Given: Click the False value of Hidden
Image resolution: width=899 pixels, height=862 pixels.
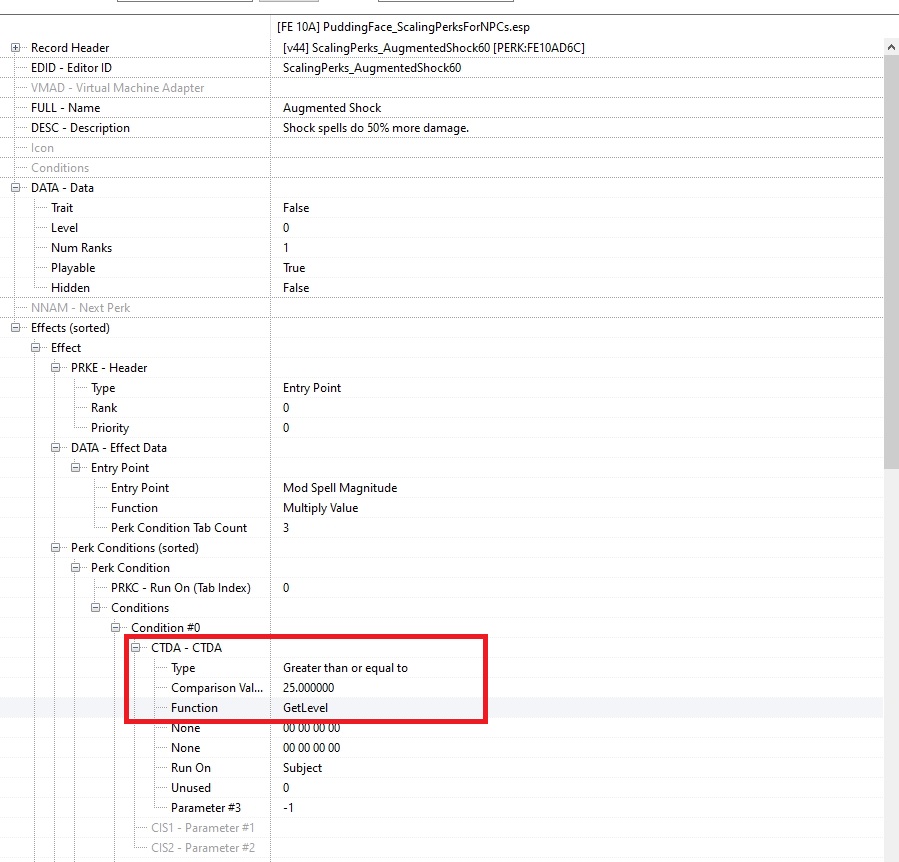Looking at the screenshot, I should click(296, 288).
